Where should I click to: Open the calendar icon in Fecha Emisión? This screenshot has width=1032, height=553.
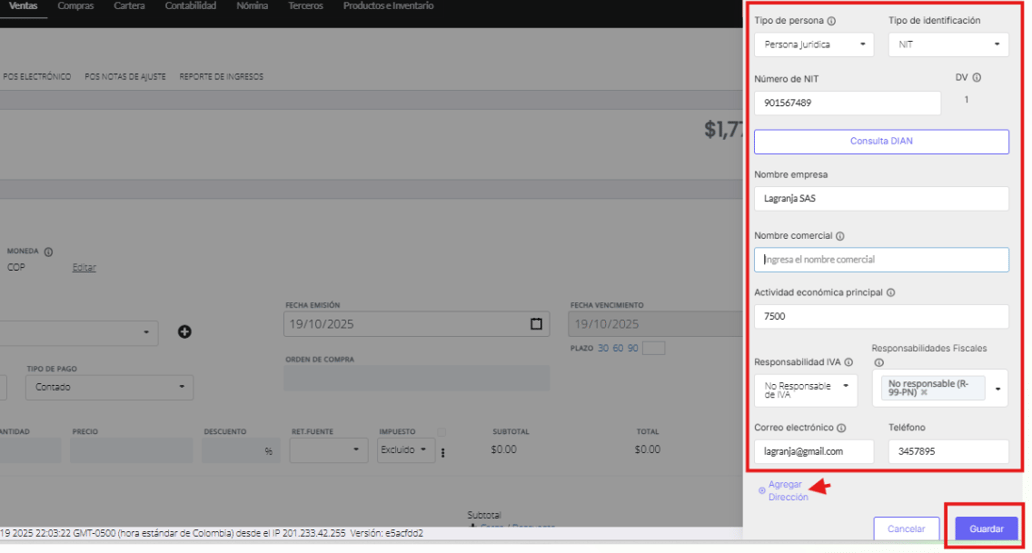[x=536, y=324]
